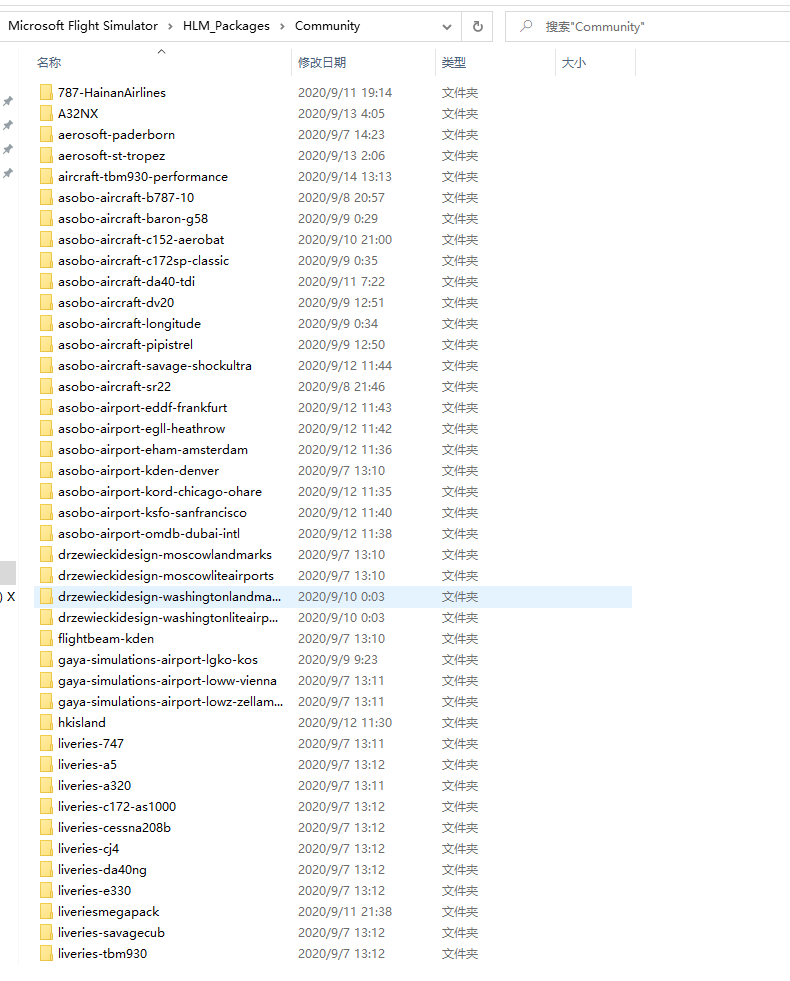
Task: Select asobo-airport-kord-chicago-ohare folder name
Action: 160,491
